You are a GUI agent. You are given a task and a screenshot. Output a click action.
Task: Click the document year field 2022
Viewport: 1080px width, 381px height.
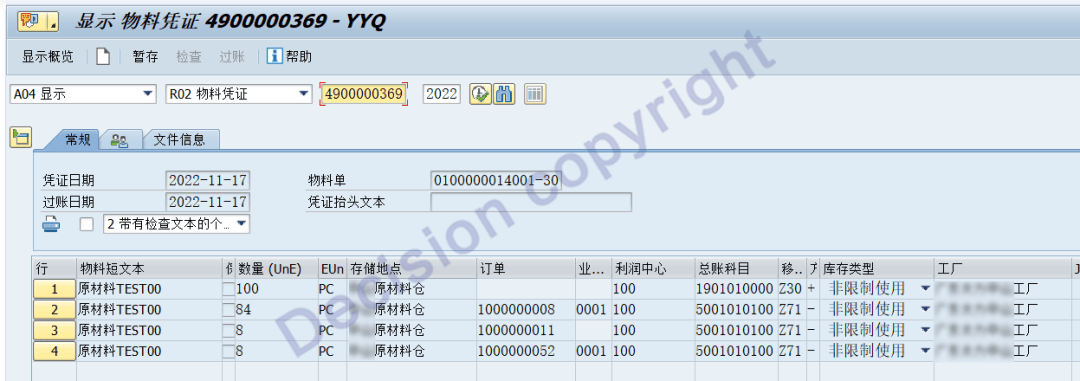(x=442, y=94)
